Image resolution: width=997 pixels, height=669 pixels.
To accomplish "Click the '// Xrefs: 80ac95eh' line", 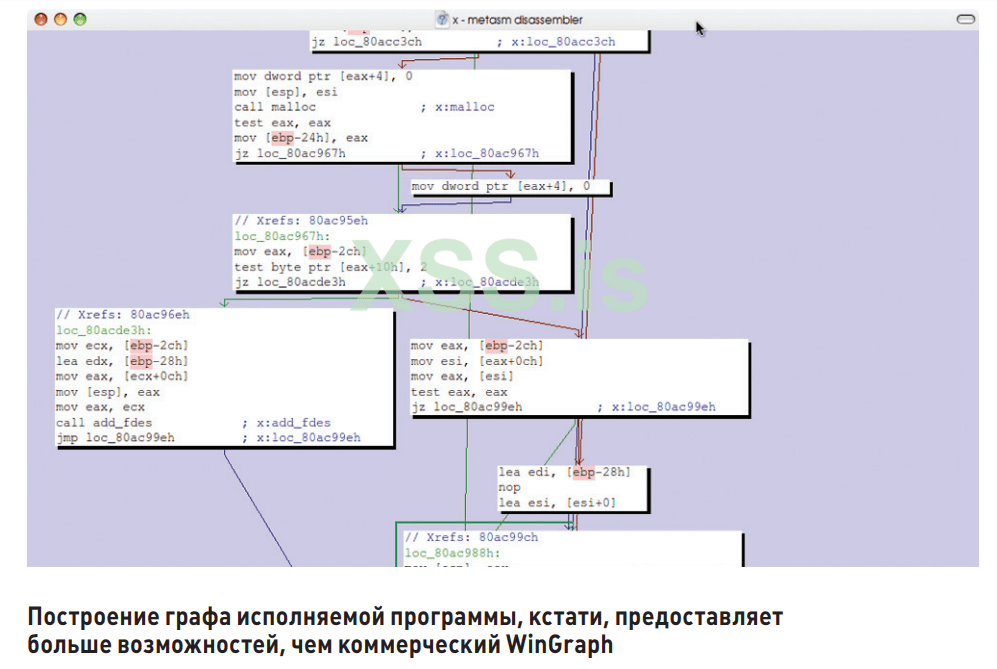I will 301,221.
